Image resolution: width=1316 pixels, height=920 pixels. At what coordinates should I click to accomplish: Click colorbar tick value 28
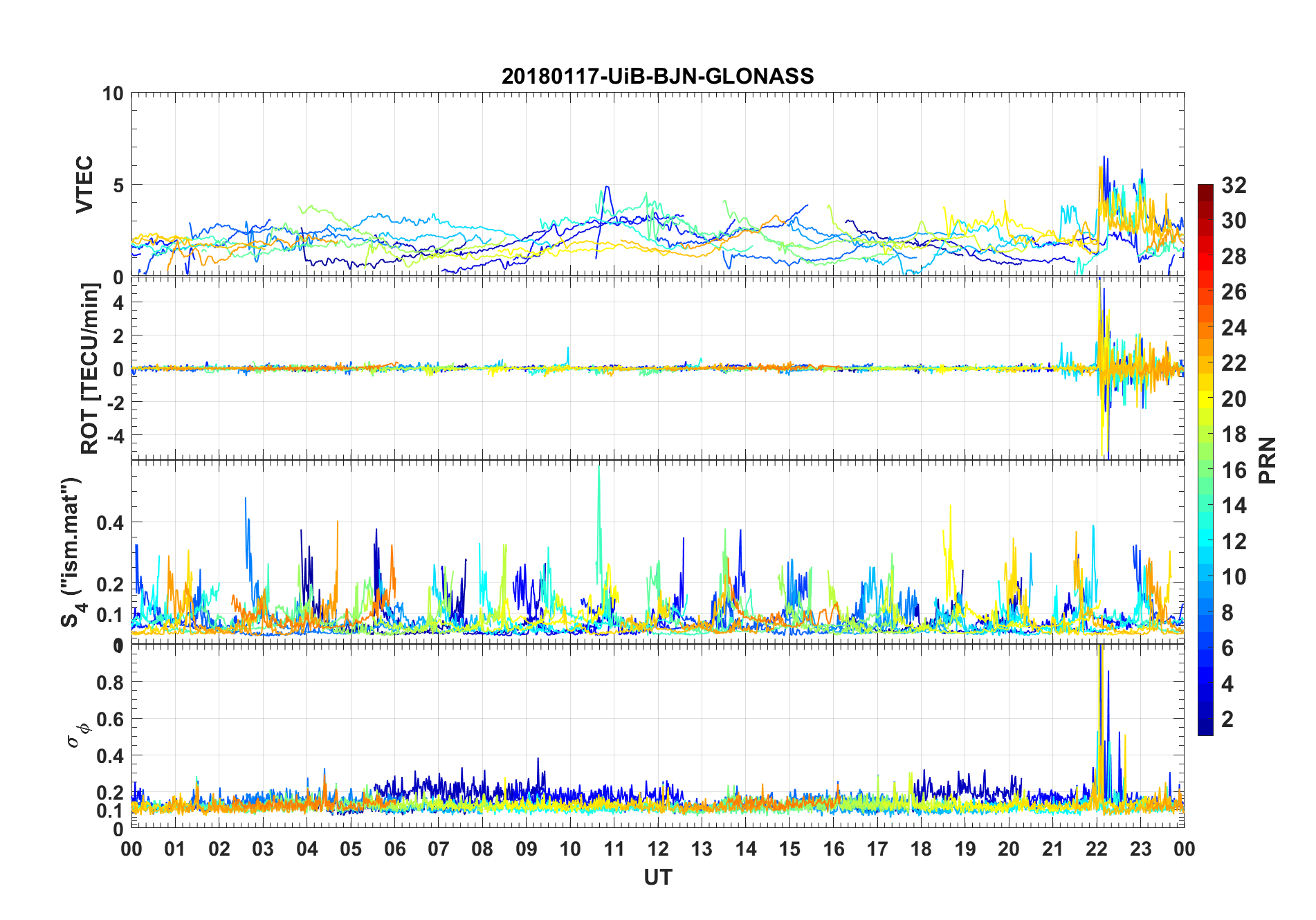1234,257
